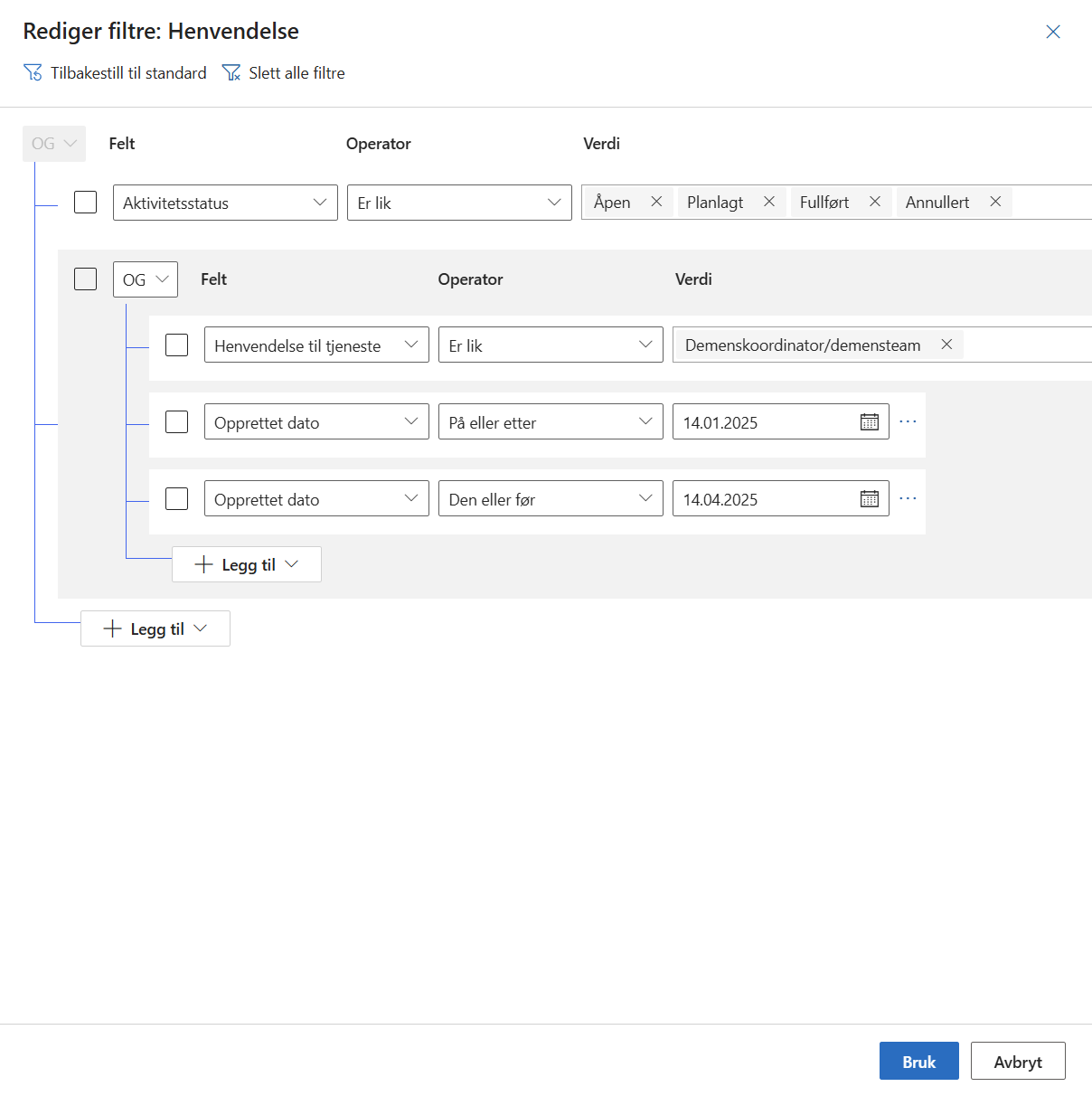Open the Henvendelse til tjeneste field dropdown
The image size is (1092, 1096).
pos(316,345)
